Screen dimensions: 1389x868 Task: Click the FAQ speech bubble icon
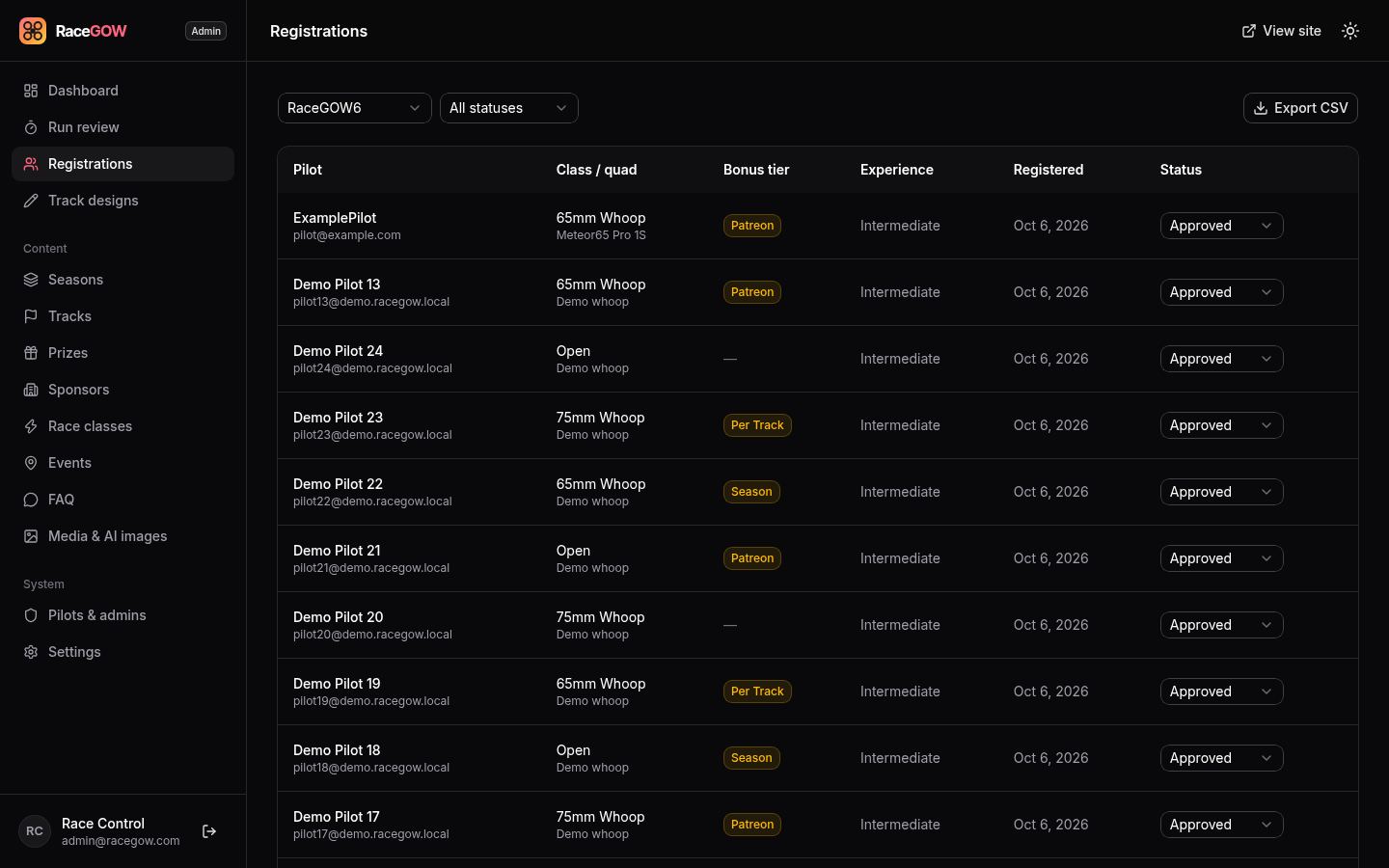point(31,500)
